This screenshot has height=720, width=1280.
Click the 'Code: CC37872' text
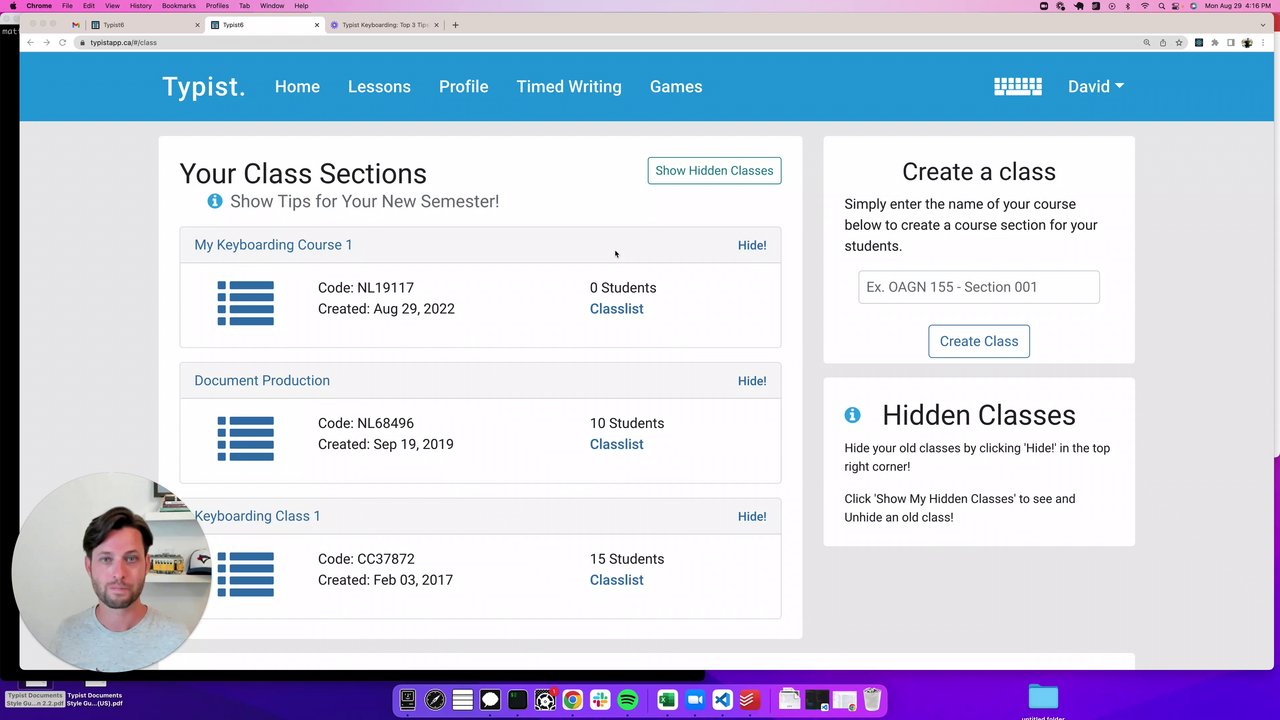point(366,559)
